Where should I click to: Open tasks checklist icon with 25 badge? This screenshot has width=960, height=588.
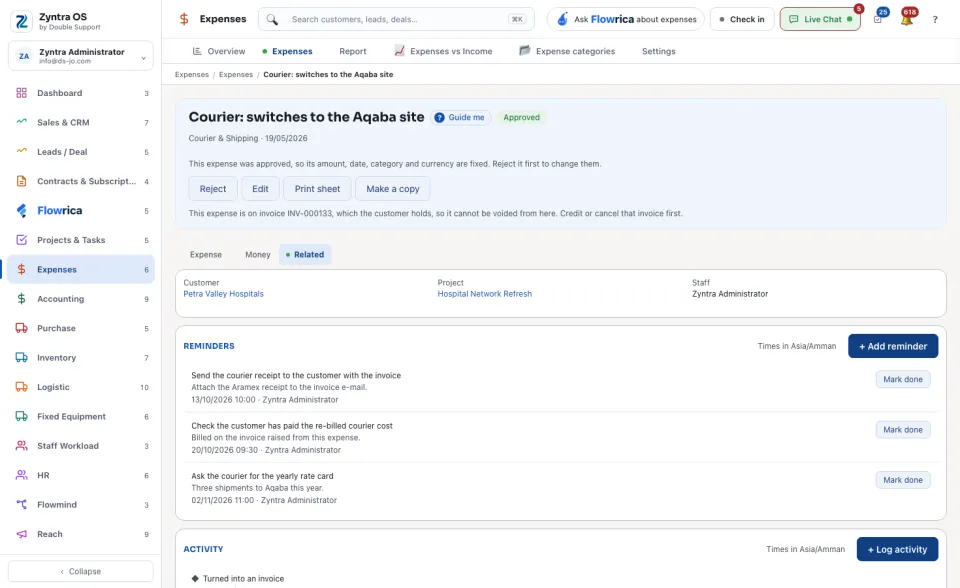(x=878, y=19)
